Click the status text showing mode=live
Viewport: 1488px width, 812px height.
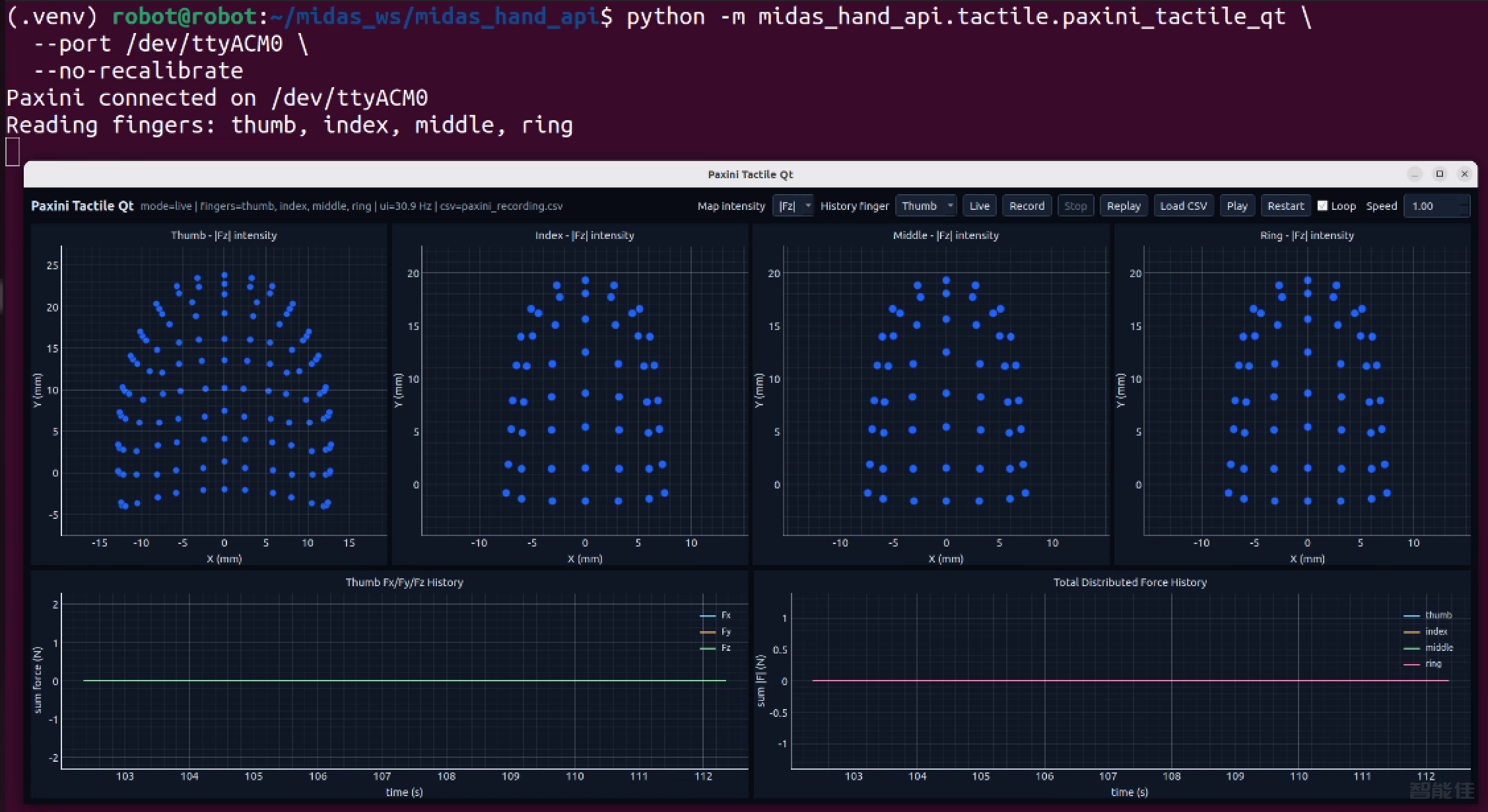[351, 207]
